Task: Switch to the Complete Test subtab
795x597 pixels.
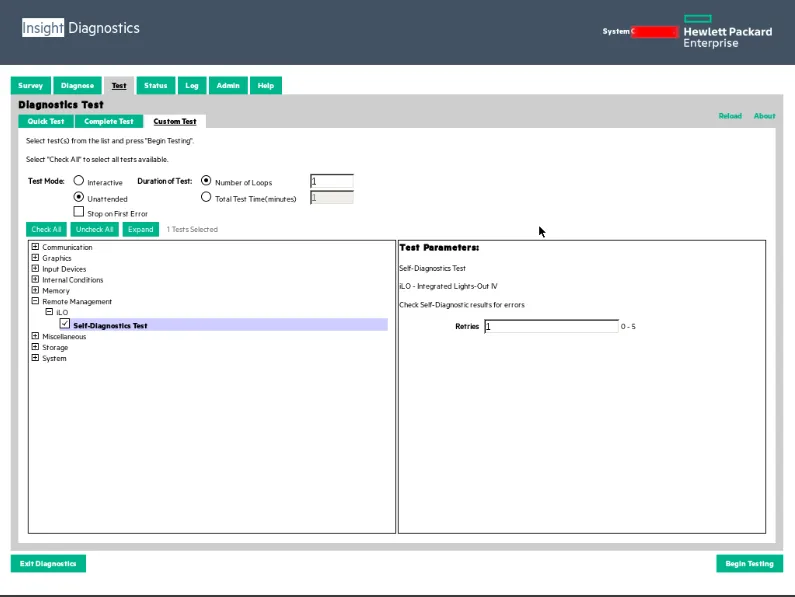Action: pos(109,121)
